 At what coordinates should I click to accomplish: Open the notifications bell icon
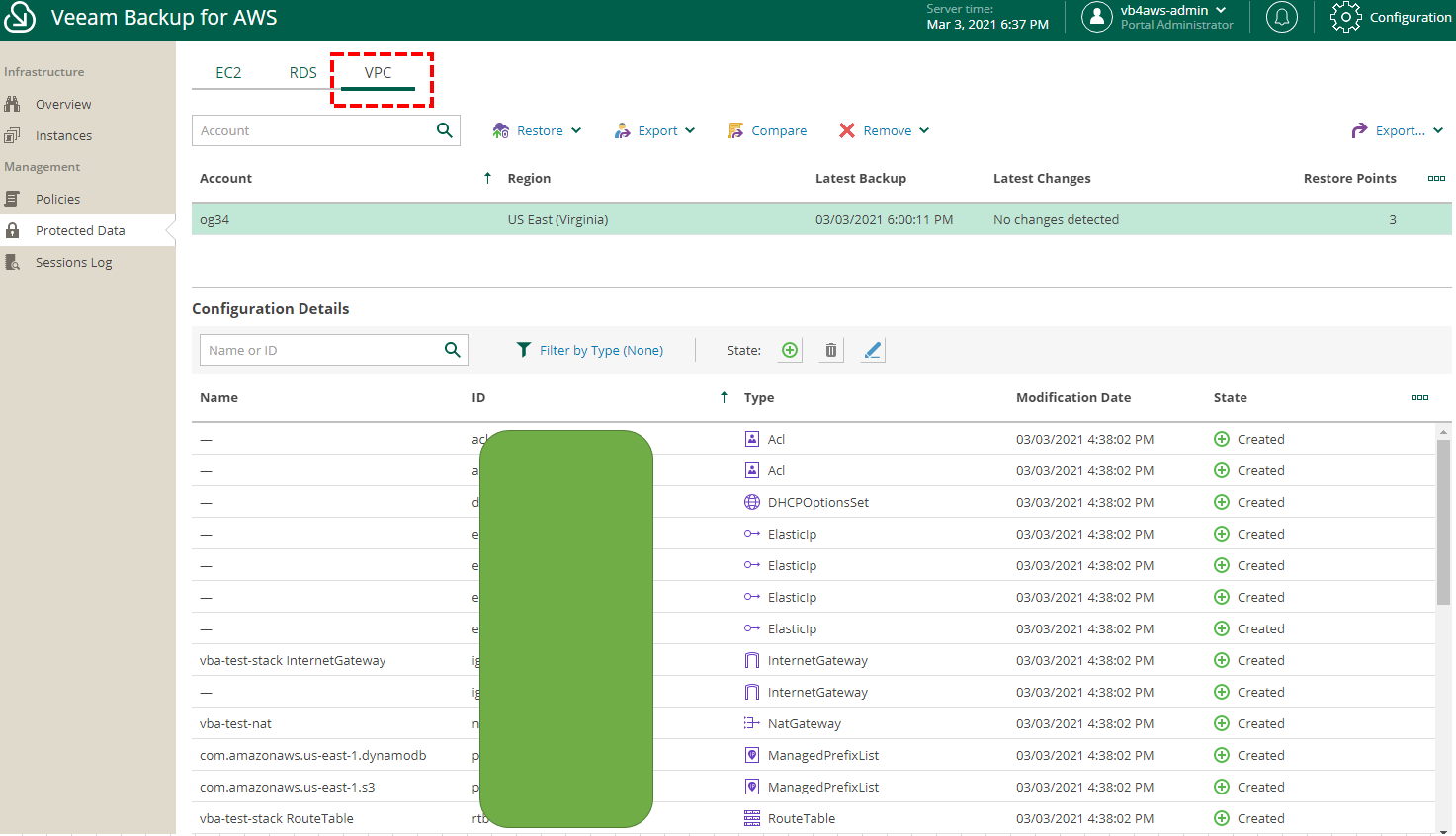coord(1282,17)
